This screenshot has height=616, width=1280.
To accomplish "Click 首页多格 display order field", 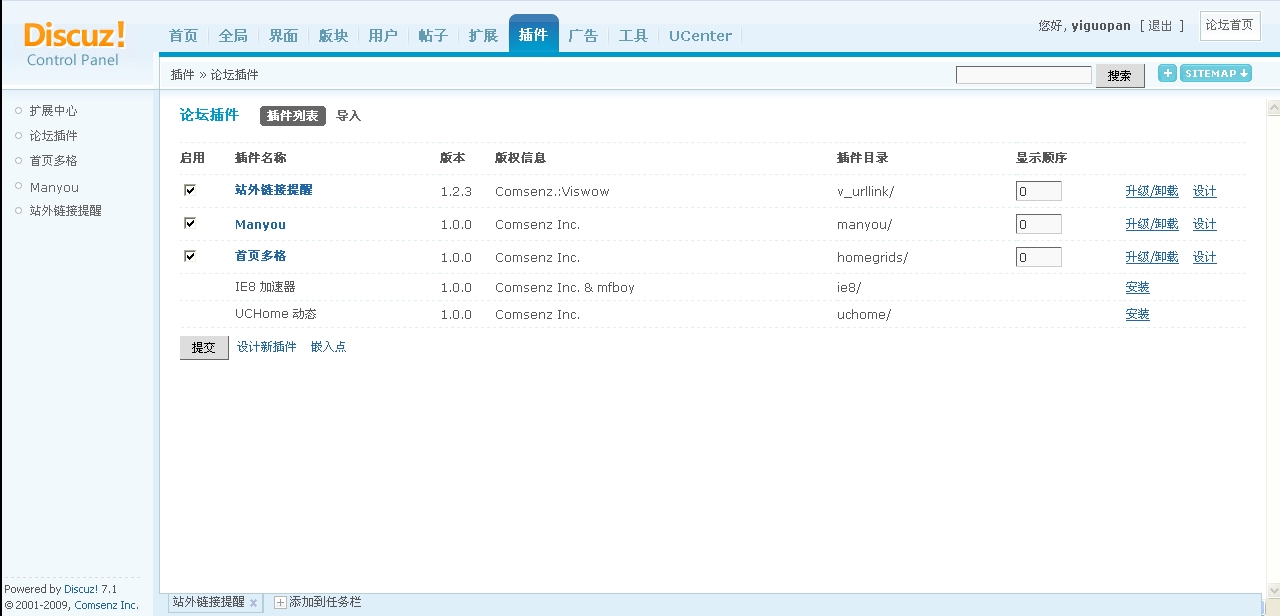I will coord(1039,257).
